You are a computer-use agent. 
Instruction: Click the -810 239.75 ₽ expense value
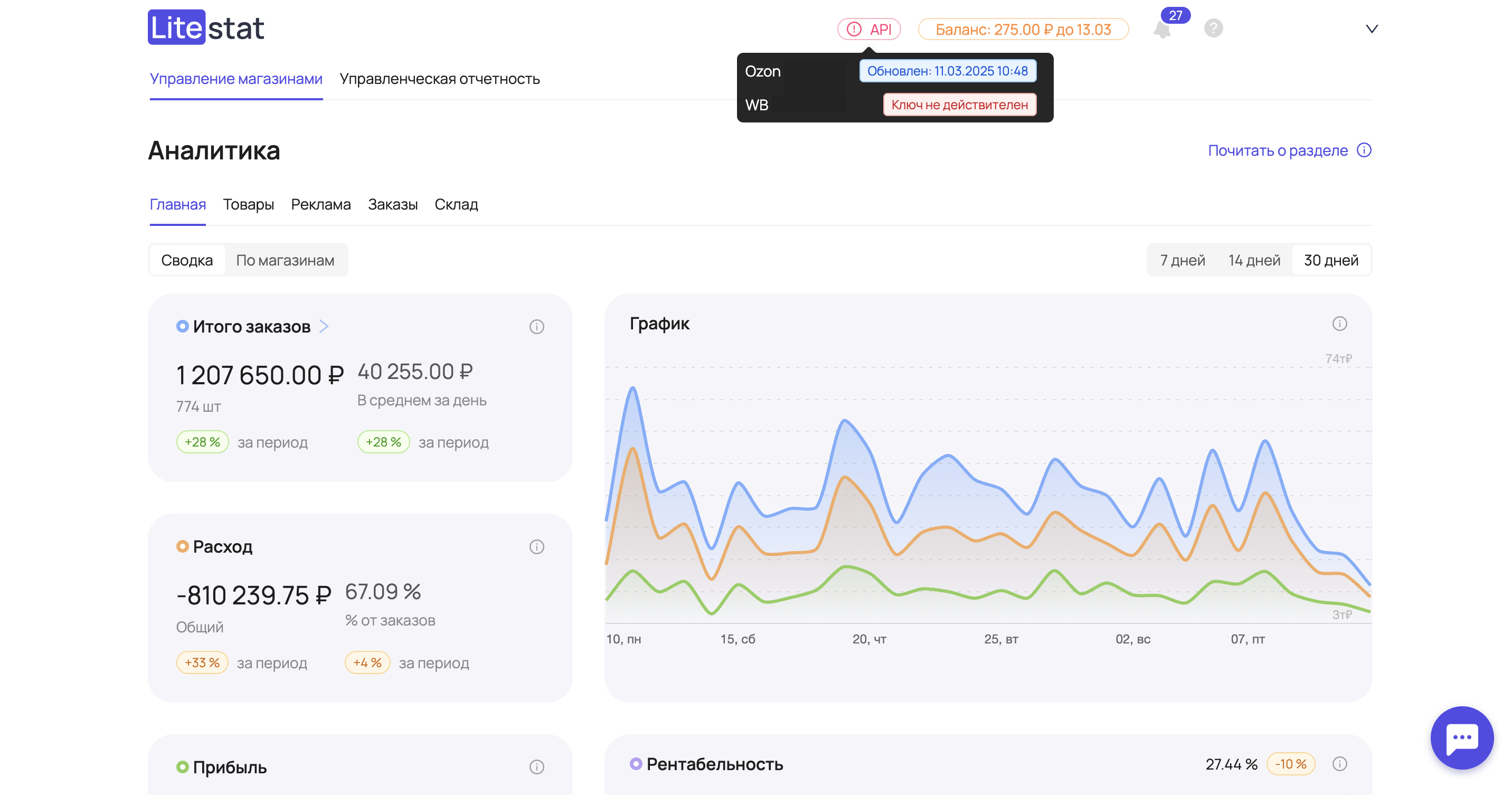point(254,595)
